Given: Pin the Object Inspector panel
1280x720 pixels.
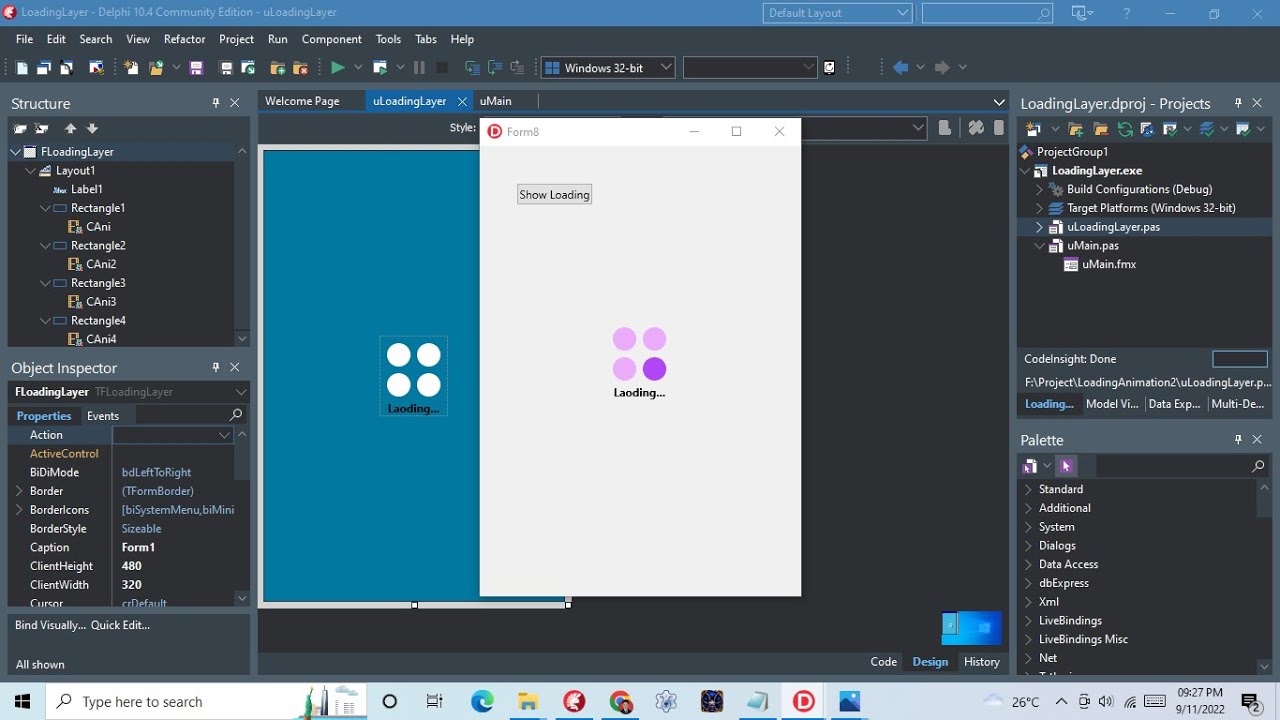Looking at the screenshot, I should (216, 368).
